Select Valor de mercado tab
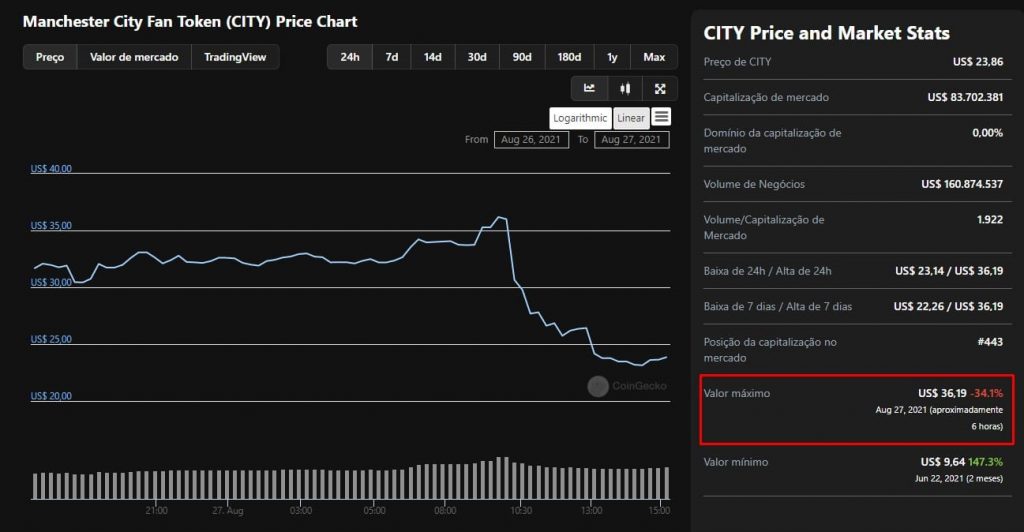The image size is (1024, 532). pos(134,57)
